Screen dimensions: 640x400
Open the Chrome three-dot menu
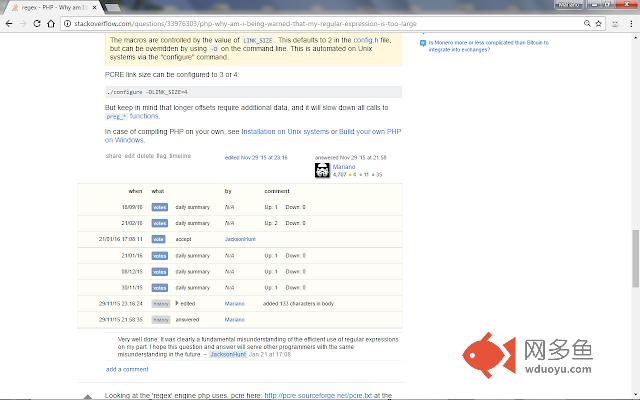[631, 24]
